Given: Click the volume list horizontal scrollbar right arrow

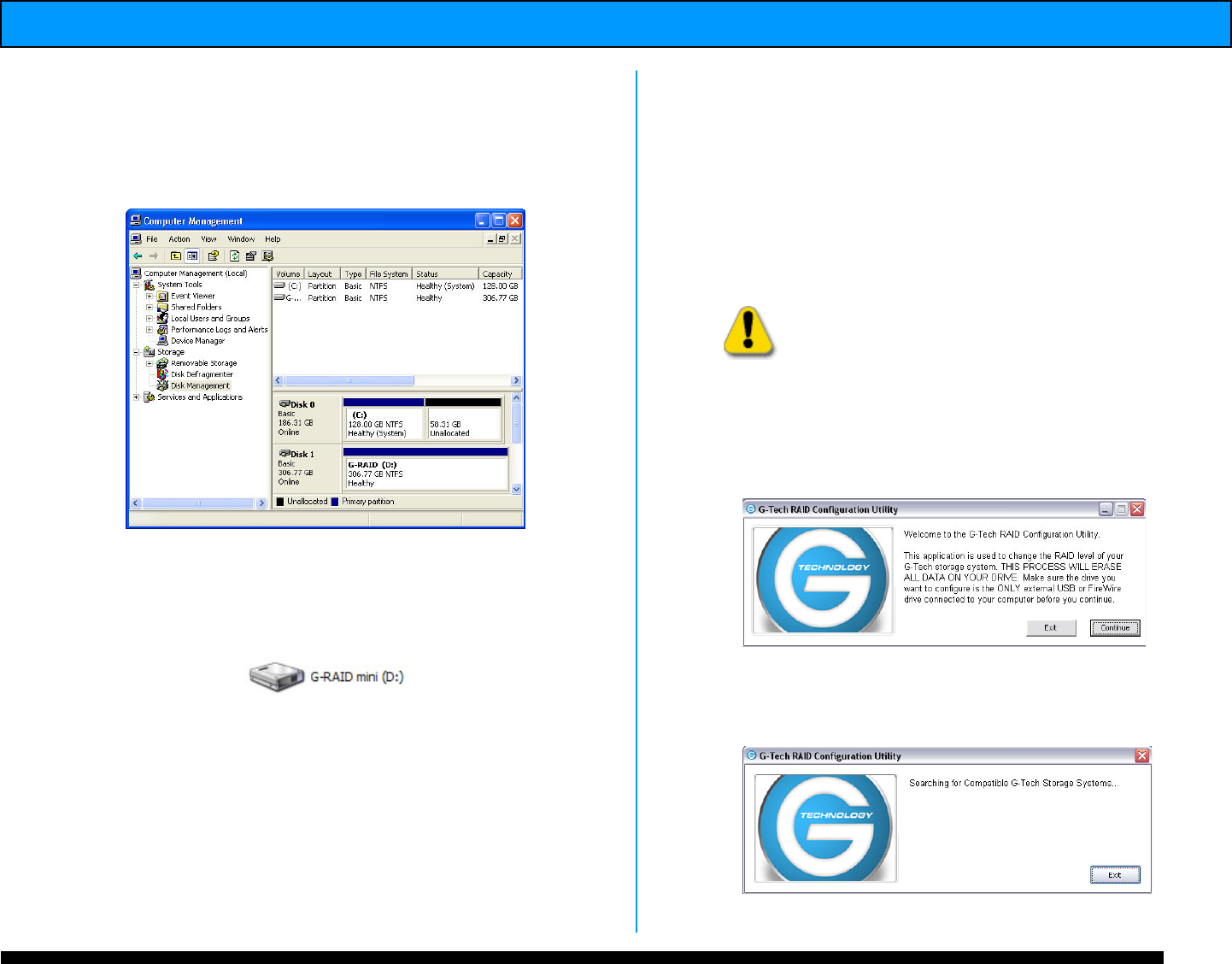Looking at the screenshot, I should click(x=516, y=380).
